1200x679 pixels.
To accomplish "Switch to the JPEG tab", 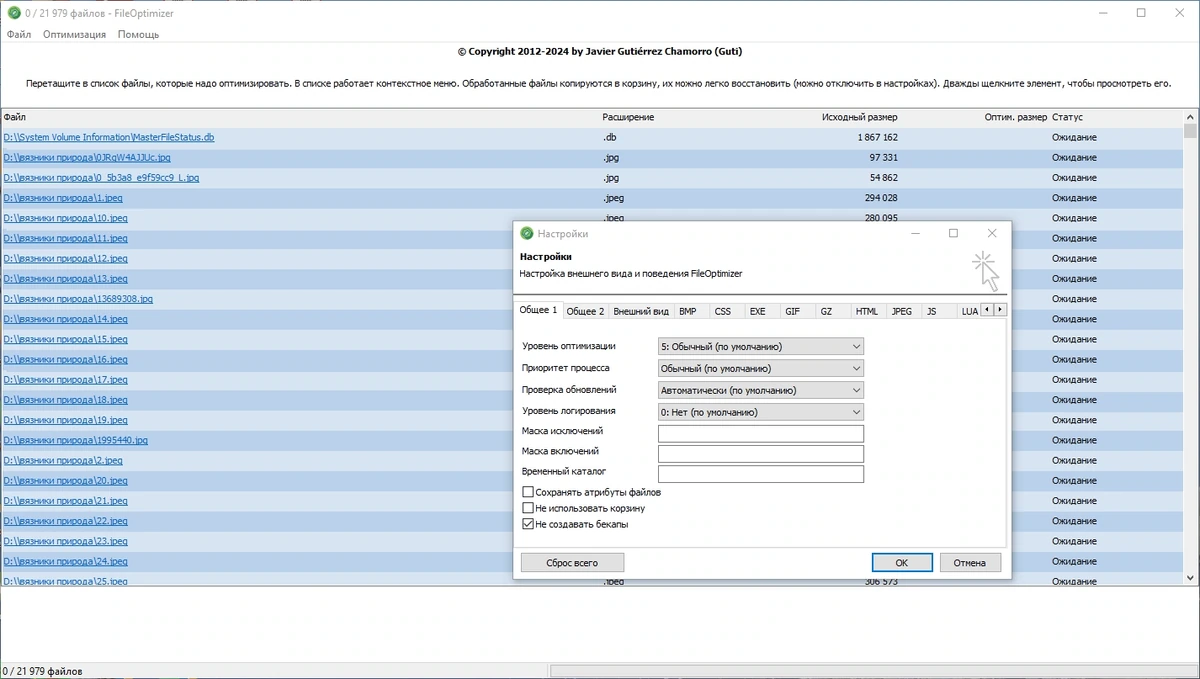I will (x=902, y=312).
